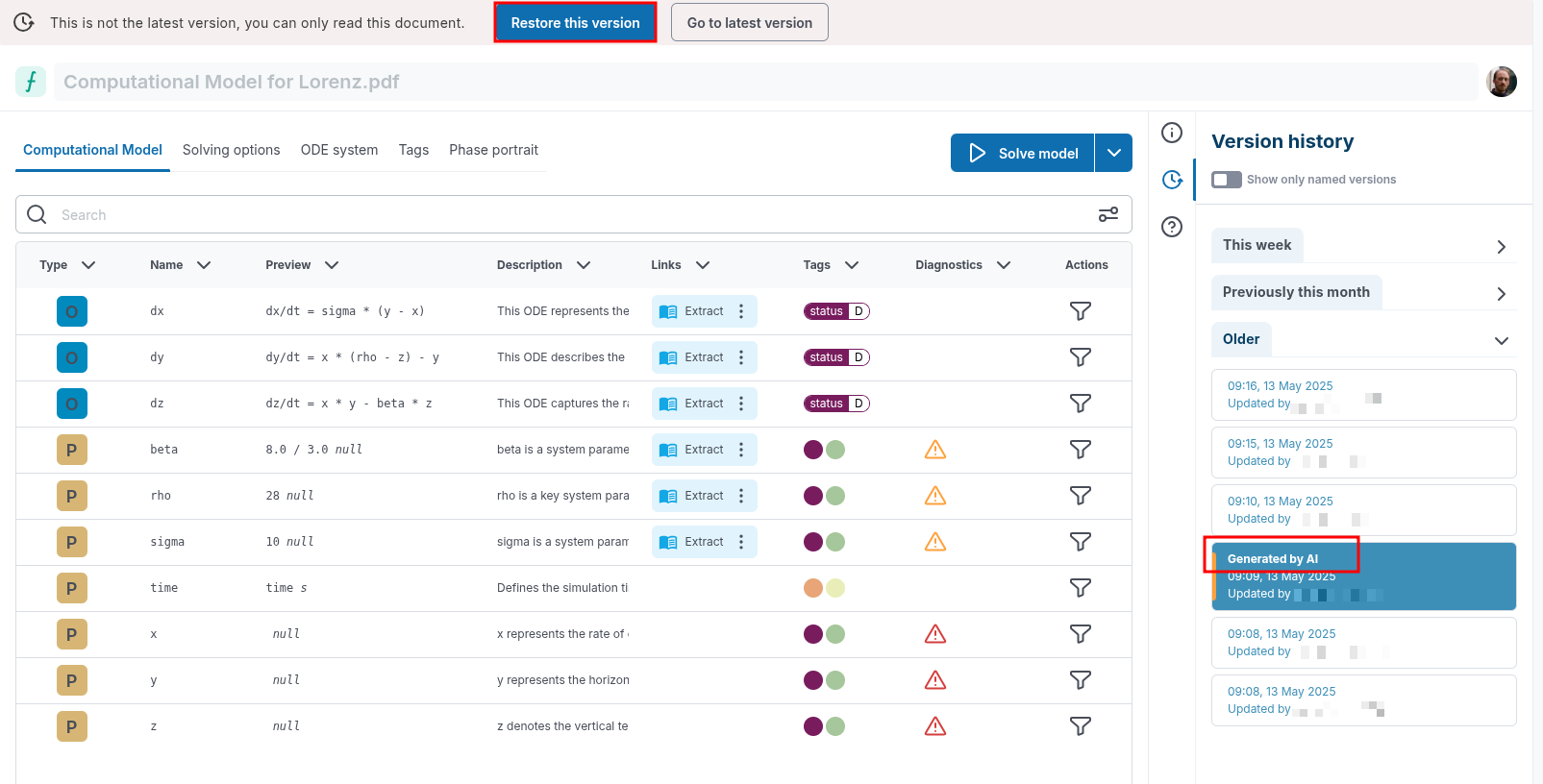Open the Phase portrait tab
The height and width of the screenshot is (784, 1543).
click(493, 150)
